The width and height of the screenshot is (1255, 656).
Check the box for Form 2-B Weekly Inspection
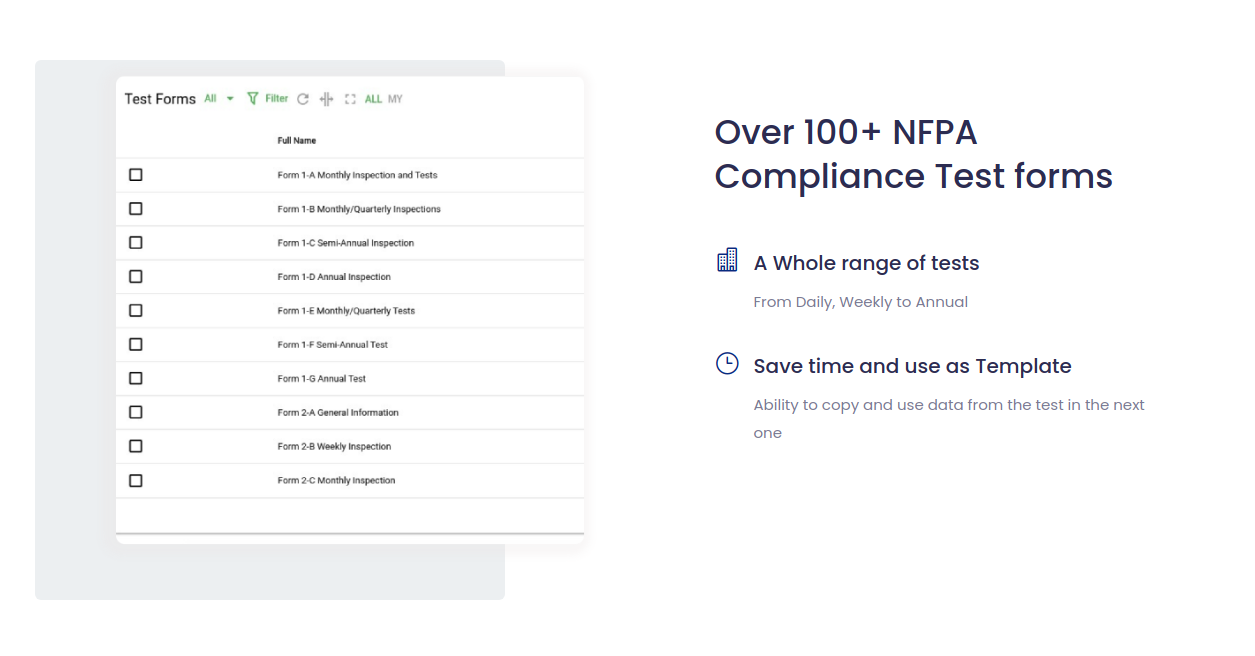tap(136, 447)
